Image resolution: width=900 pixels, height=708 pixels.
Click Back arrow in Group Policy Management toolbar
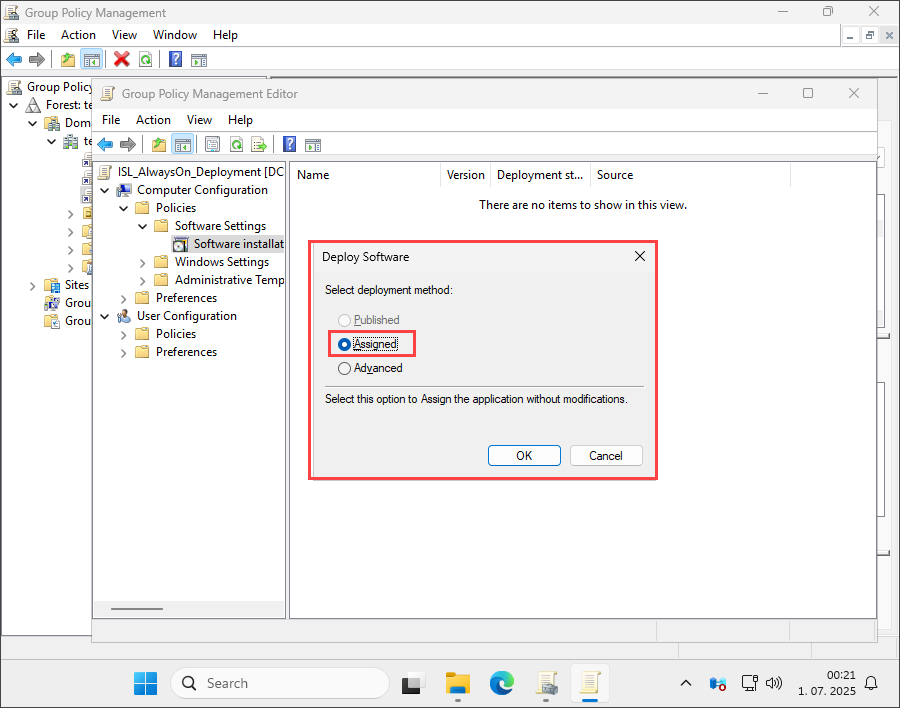14,59
